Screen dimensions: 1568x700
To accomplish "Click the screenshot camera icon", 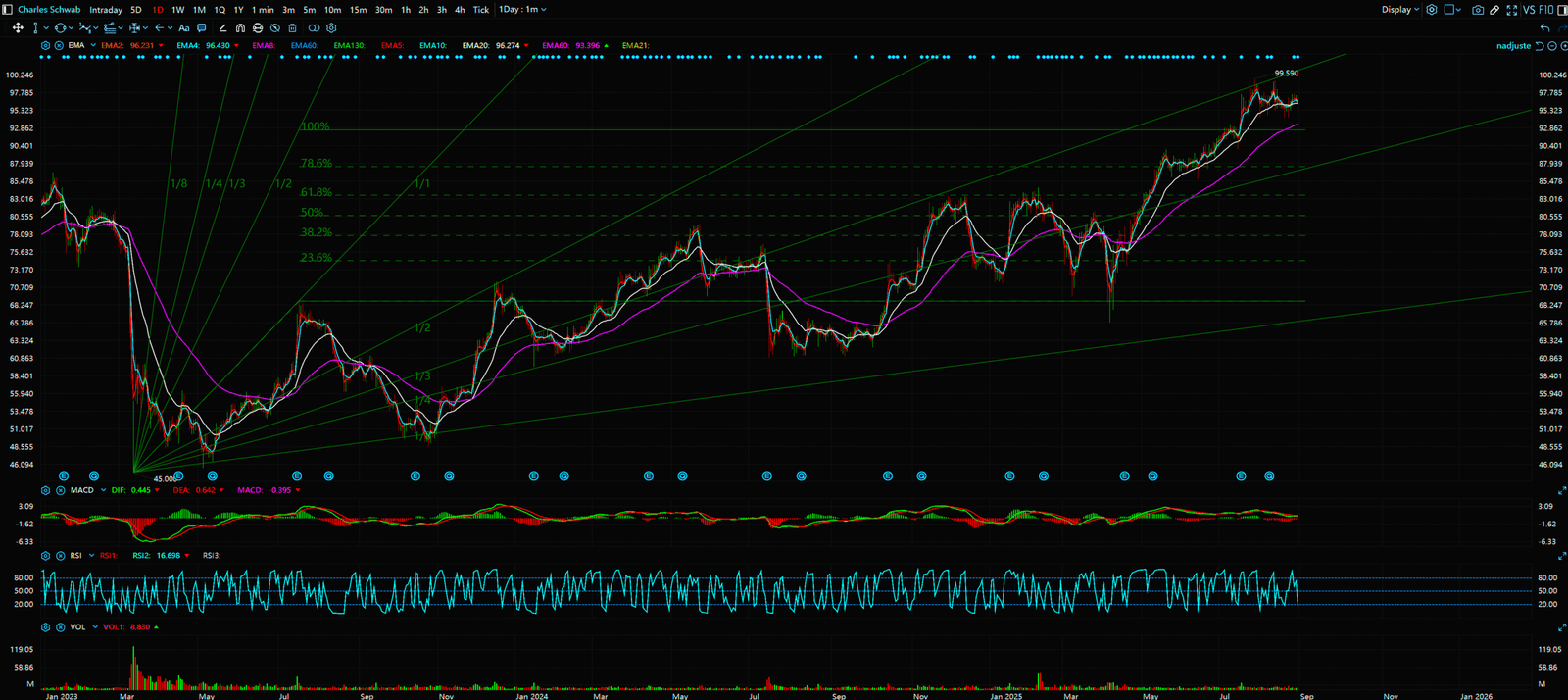I will tap(1477, 10).
